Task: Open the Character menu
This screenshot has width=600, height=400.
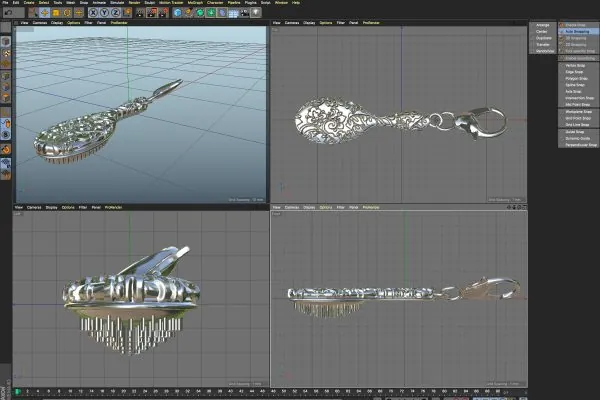Action: [215, 2]
